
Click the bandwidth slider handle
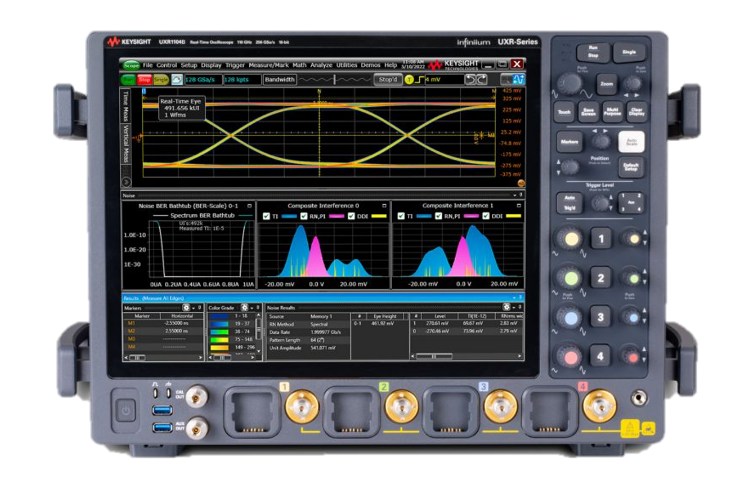point(334,79)
